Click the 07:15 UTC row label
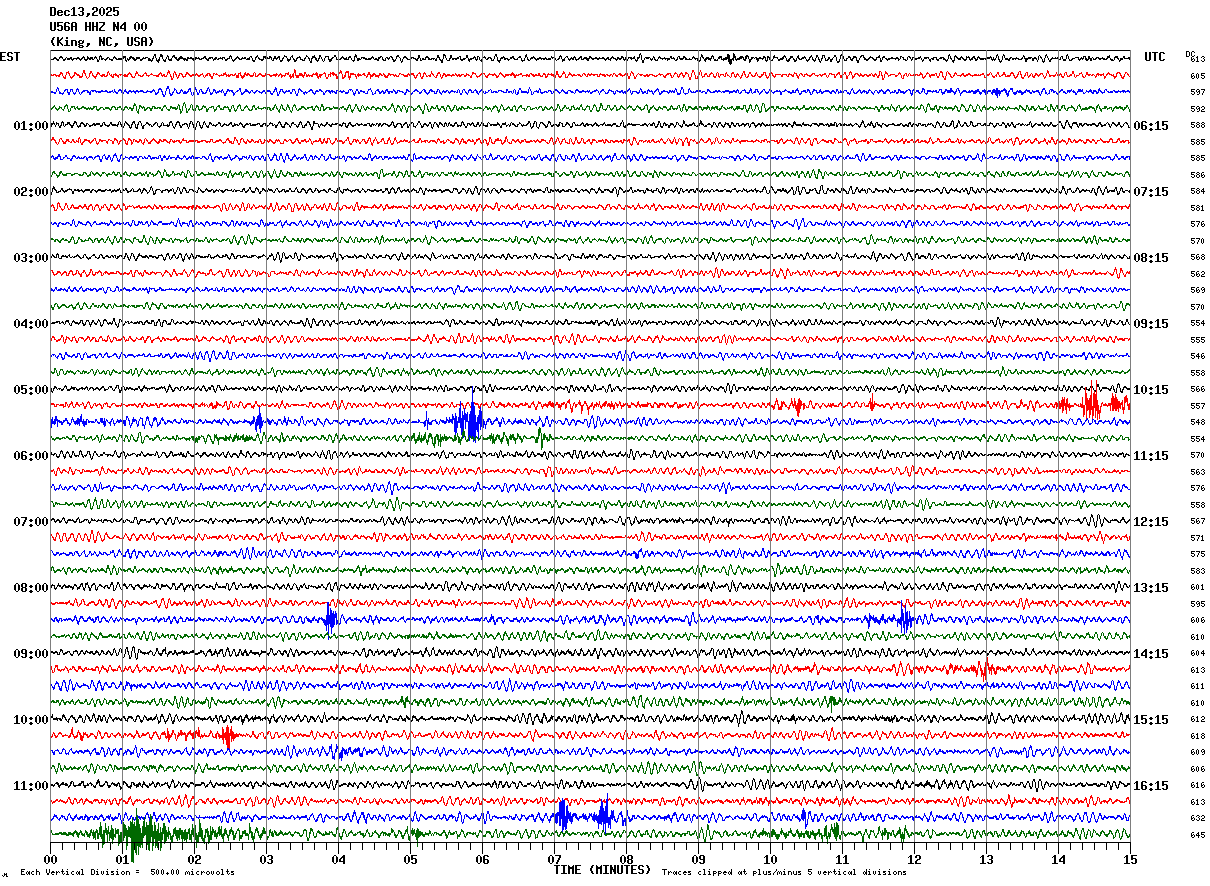1210x886 pixels. coord(1151,192)
